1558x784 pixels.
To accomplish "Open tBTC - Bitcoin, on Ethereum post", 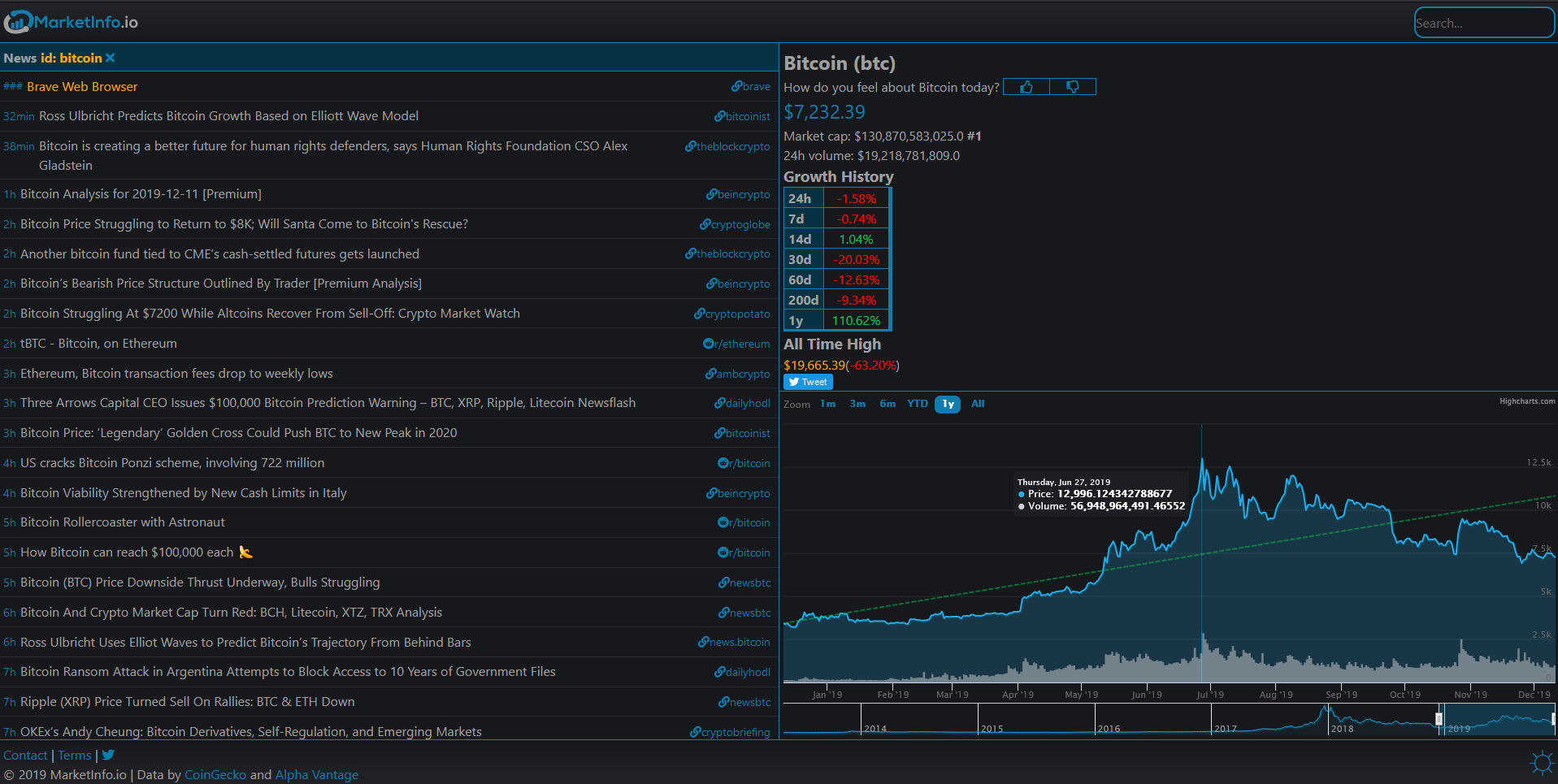I will click(x=98, y=344).
